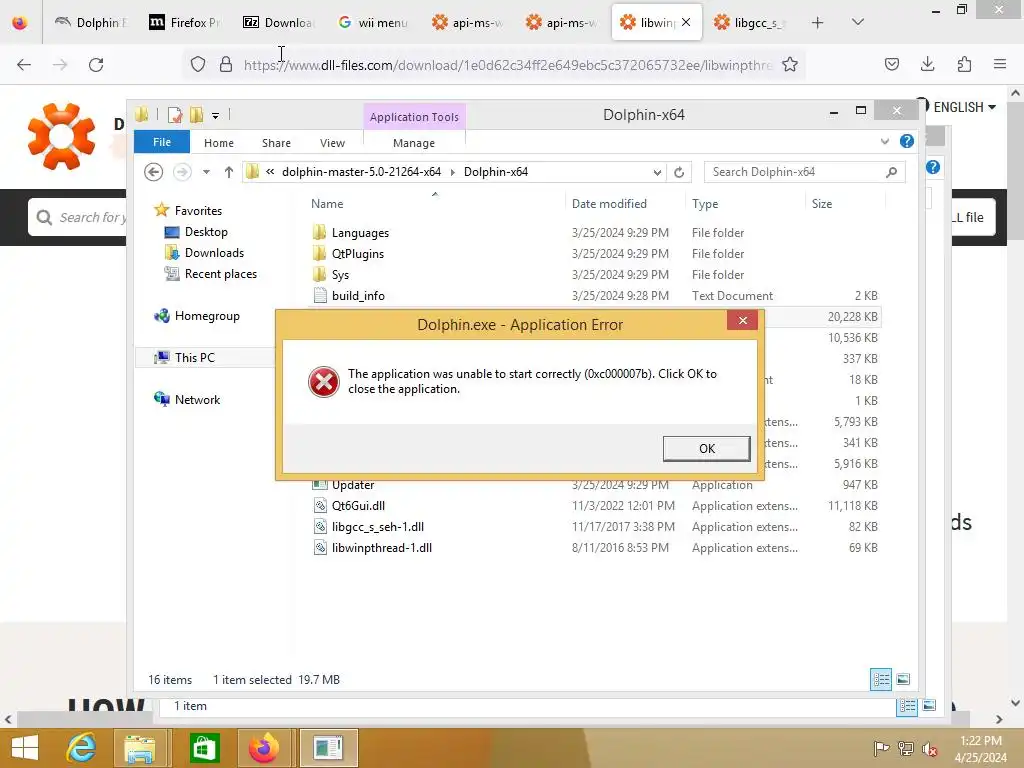The image size is (1024, 768).
Task: Select Network in navigation pane
Action: [x=197, y=399]
